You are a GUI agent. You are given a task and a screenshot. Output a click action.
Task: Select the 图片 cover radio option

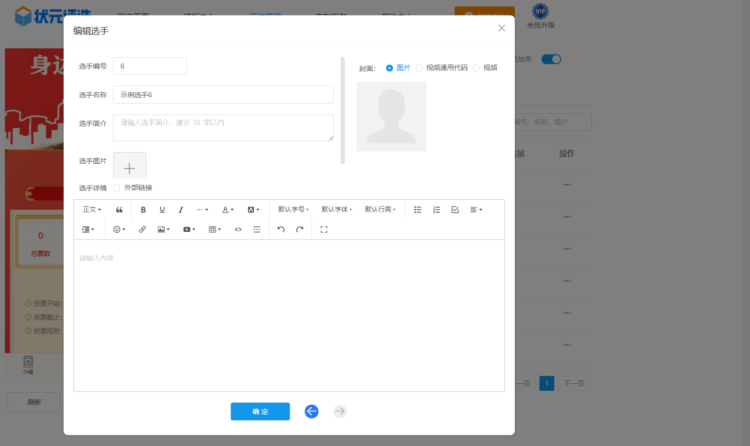coord(390,68)
